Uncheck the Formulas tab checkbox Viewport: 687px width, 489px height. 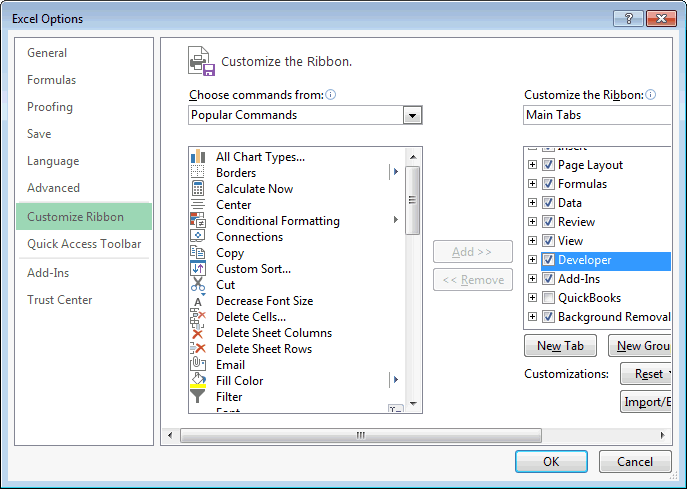(x=548, y=184)
